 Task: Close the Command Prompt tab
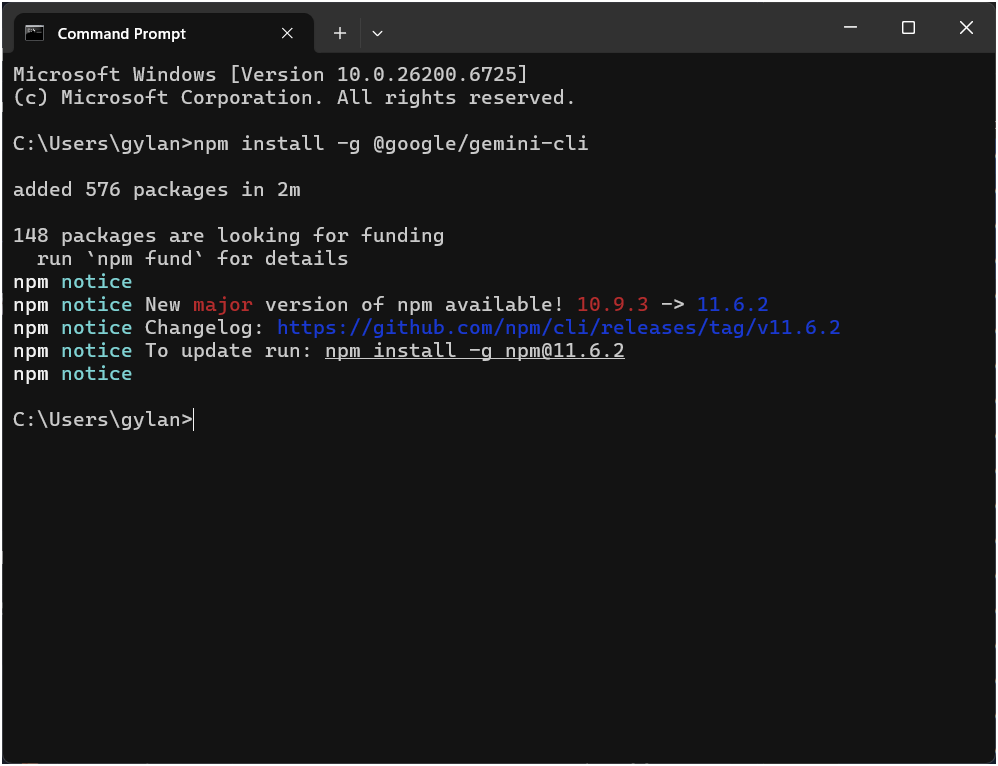point(287,33)
